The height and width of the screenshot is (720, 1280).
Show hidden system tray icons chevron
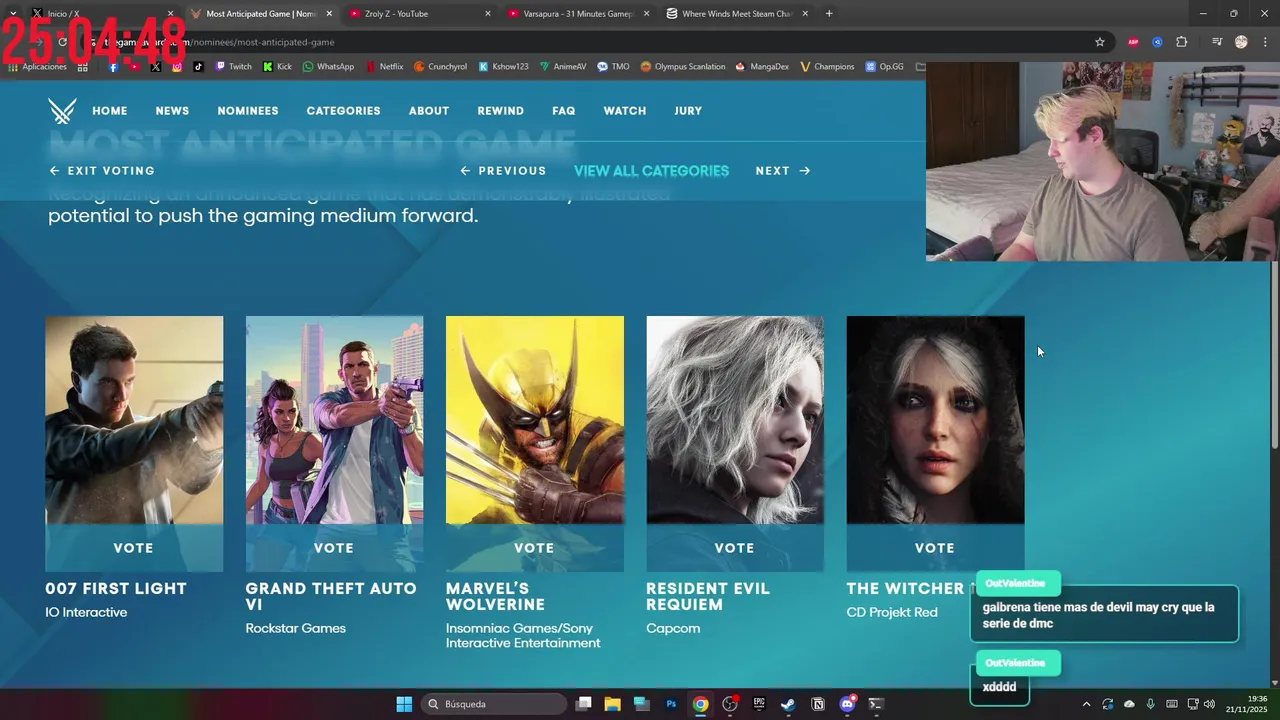tap(1087, 704)
